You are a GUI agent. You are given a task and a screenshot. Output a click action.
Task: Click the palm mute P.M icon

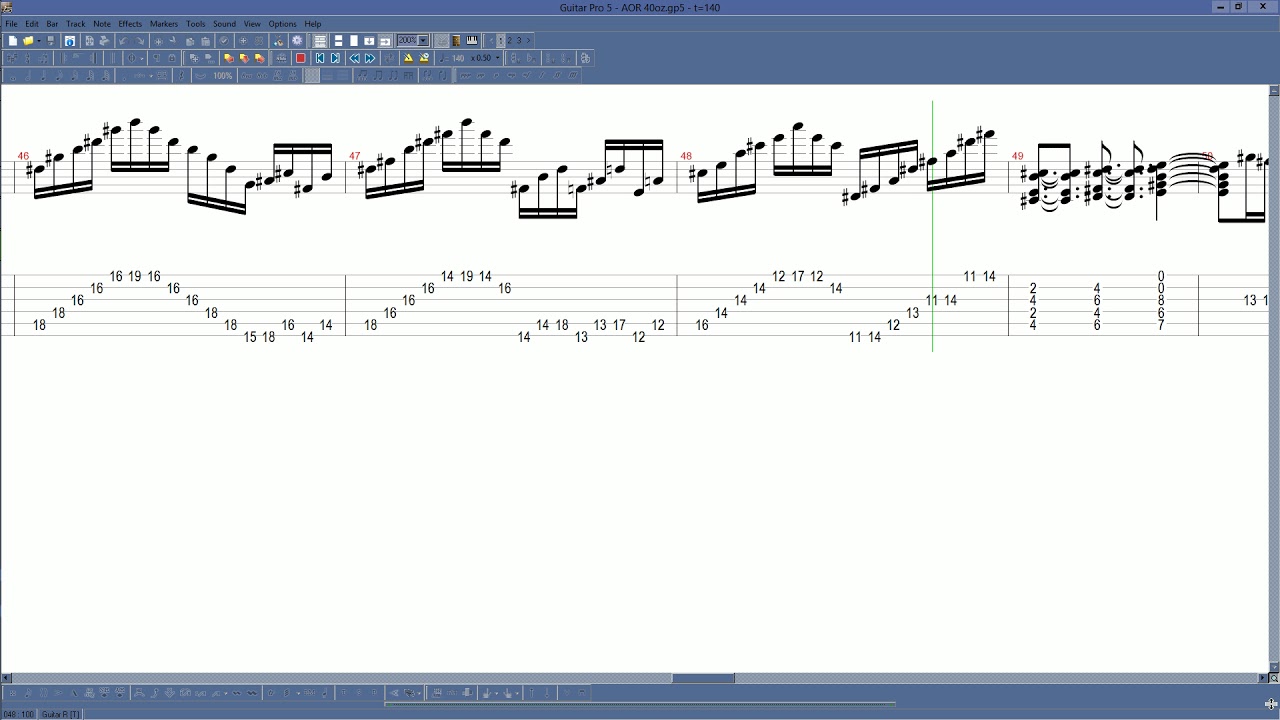coord(309,692)
